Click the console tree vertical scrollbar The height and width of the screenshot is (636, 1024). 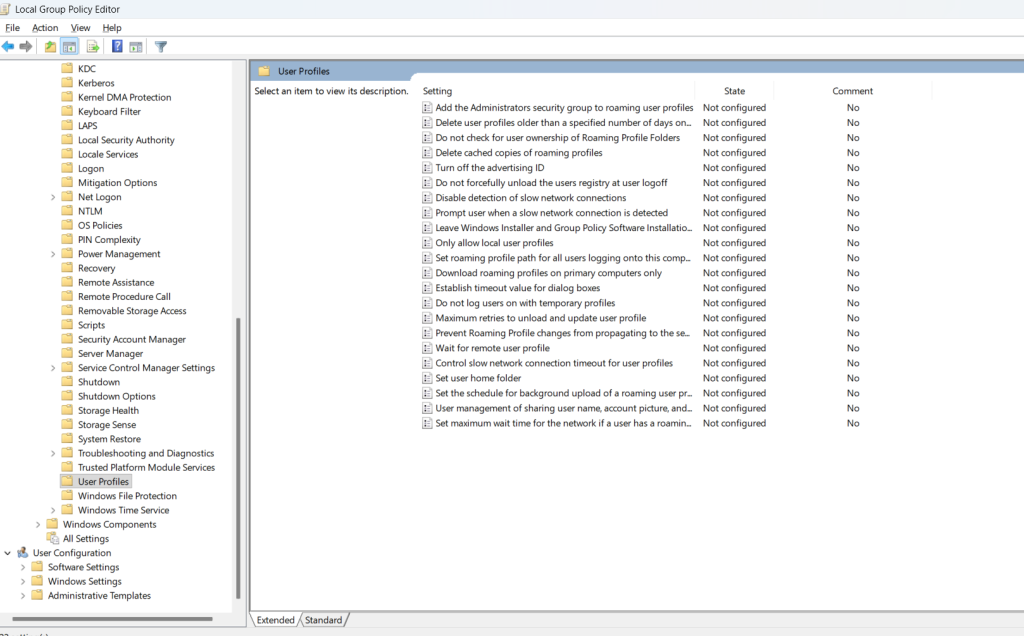(x=238, y=450)
